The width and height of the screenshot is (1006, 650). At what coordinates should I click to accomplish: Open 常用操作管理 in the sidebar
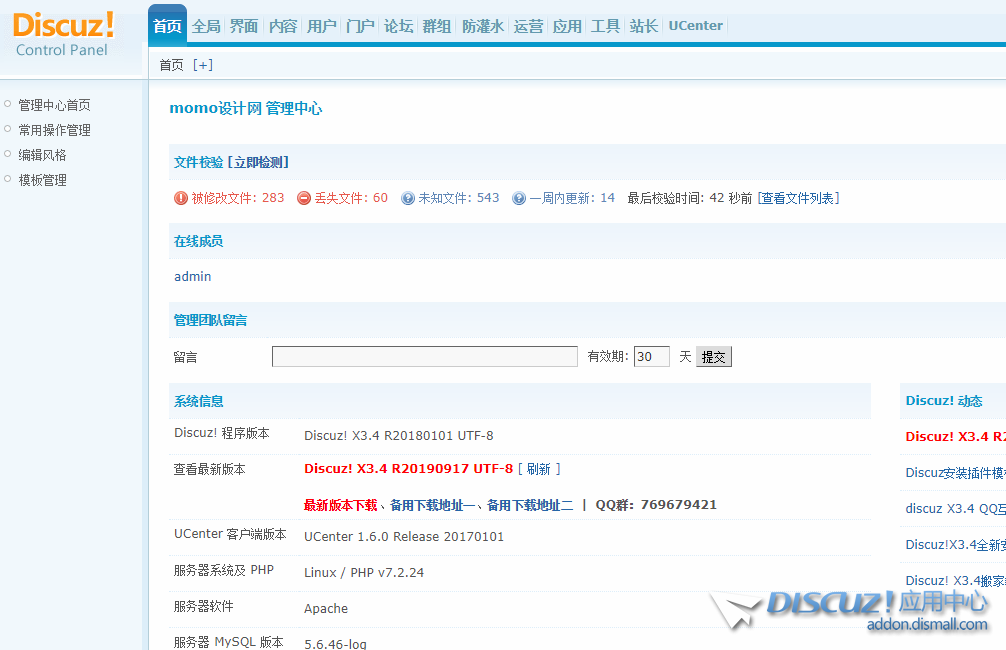pyautogui.click(x=55, y=130)
